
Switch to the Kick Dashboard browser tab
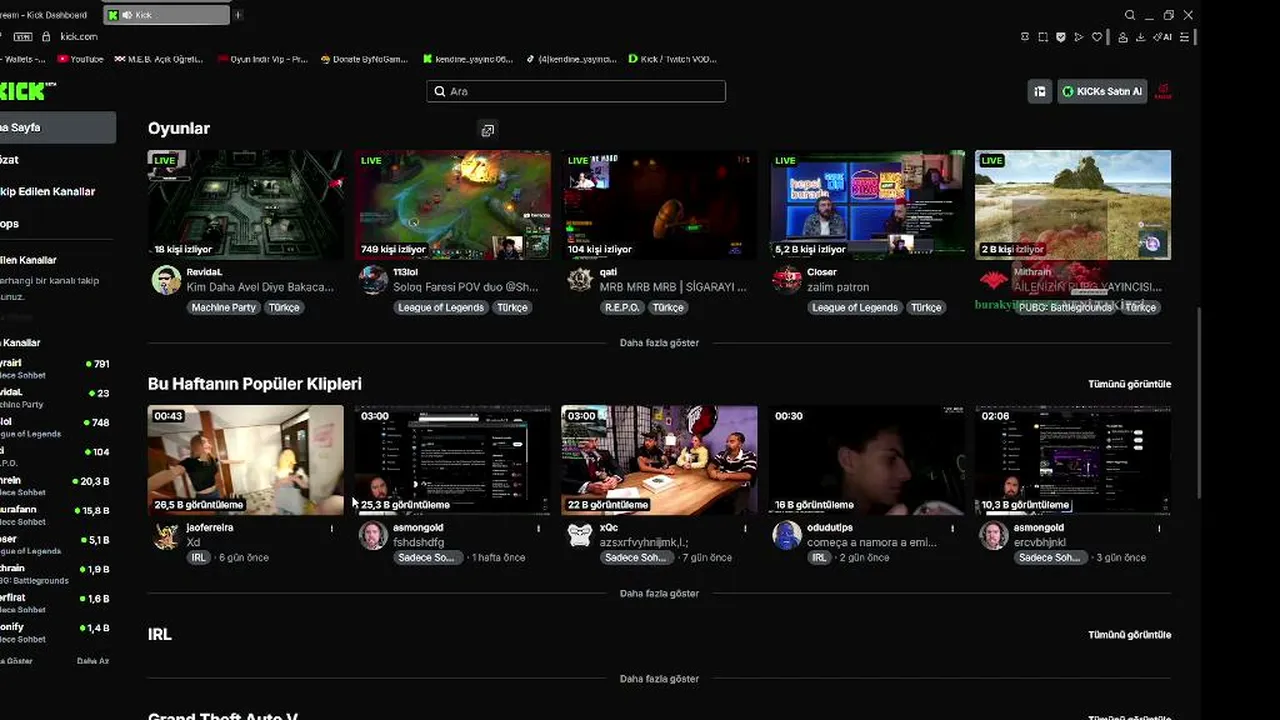(46, 15)
